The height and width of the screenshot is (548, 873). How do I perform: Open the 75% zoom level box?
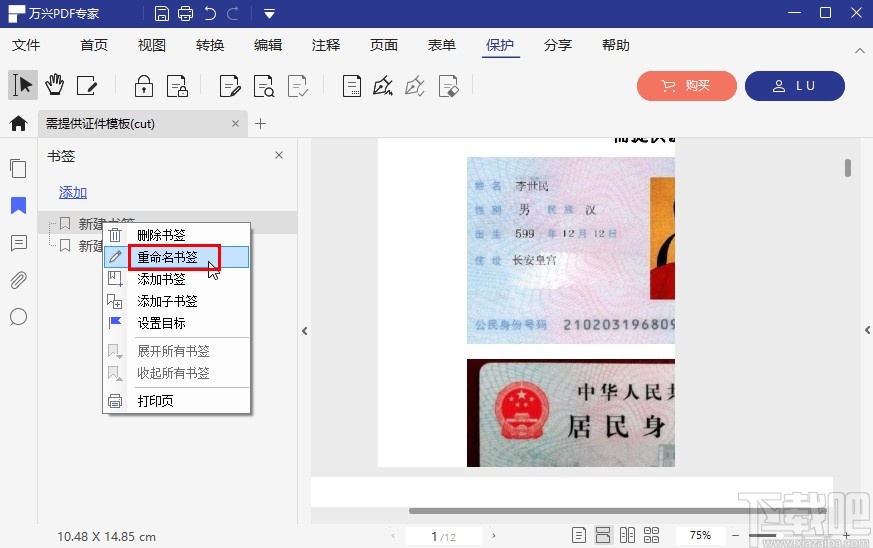pos(700,535)
